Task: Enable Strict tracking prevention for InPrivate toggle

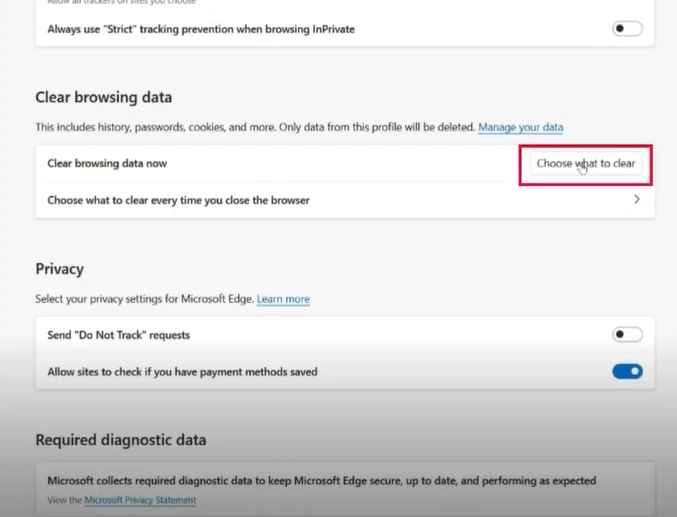Action: [627, 29]
